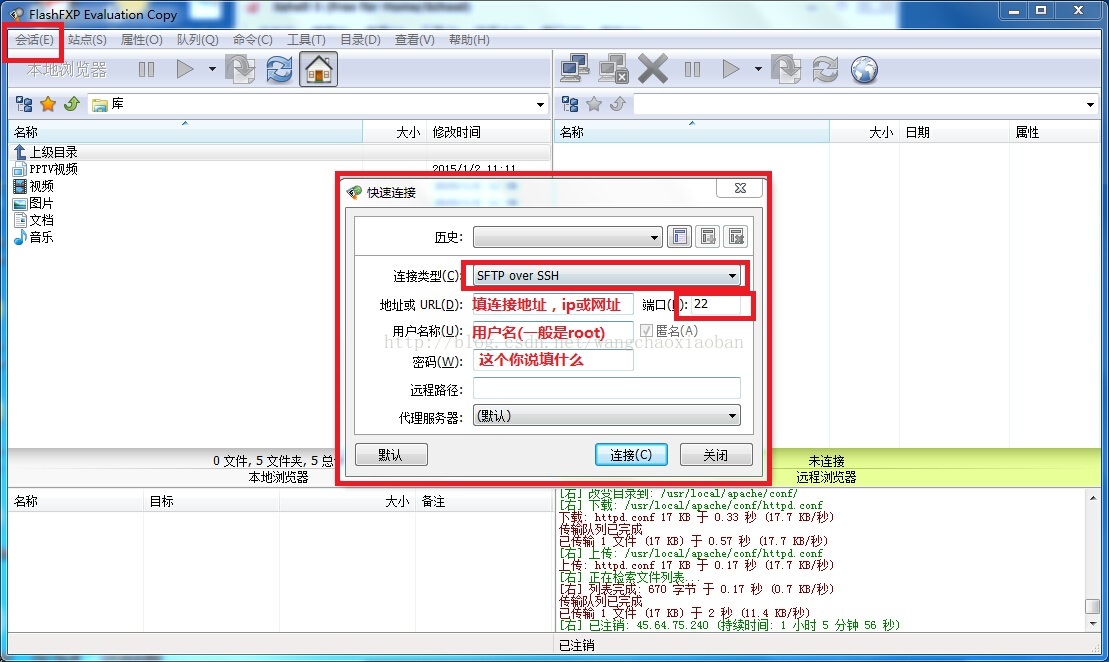Click local up-directory green arrow icon
This screenshot has height=662, width=1109.
tap(71, 105)
